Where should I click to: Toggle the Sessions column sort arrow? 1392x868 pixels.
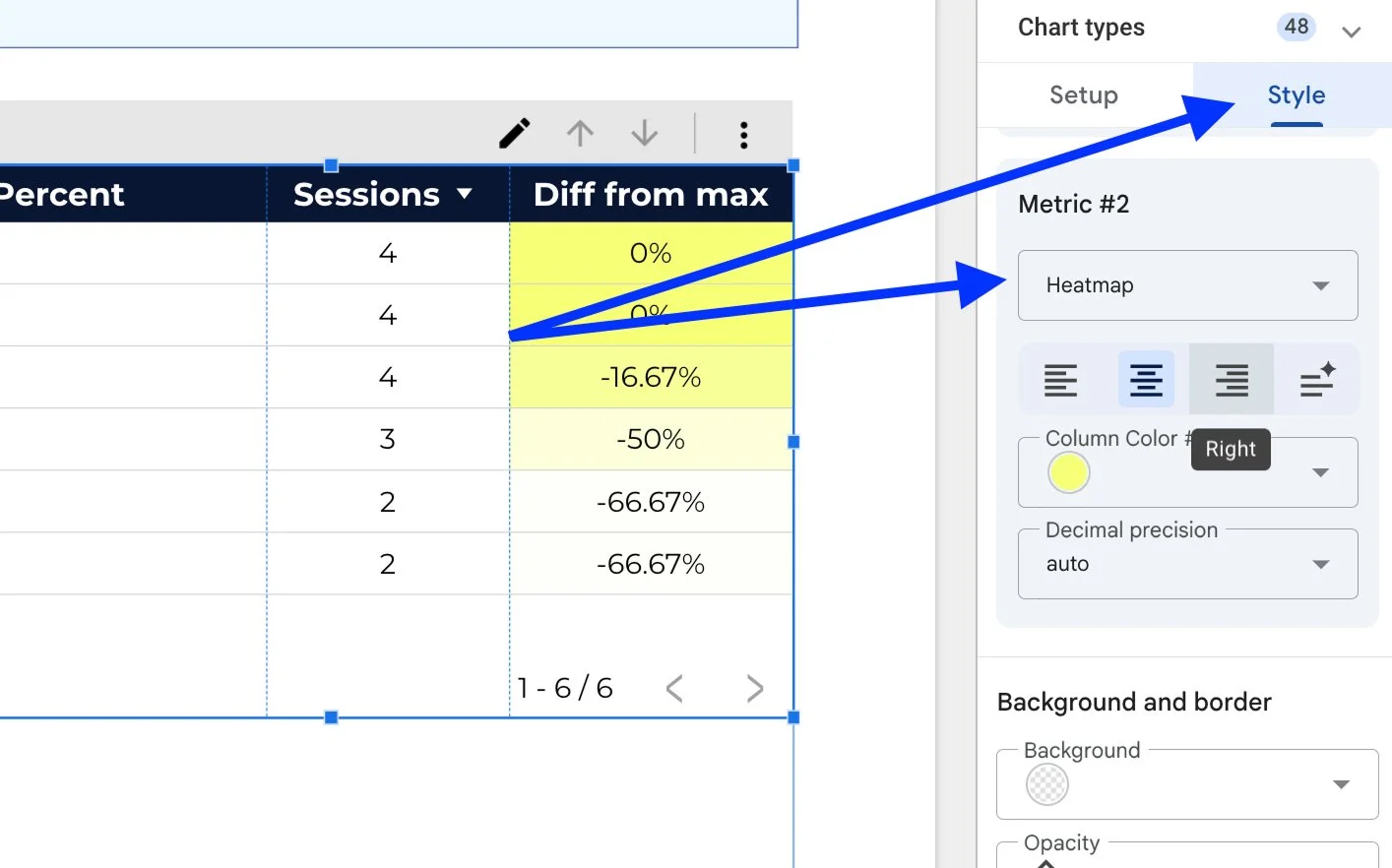[x=465, y=195]
